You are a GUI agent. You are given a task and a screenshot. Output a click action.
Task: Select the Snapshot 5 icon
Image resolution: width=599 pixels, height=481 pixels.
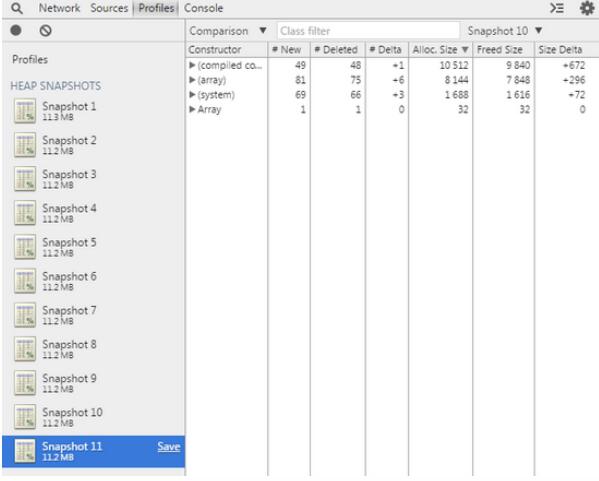25,247
